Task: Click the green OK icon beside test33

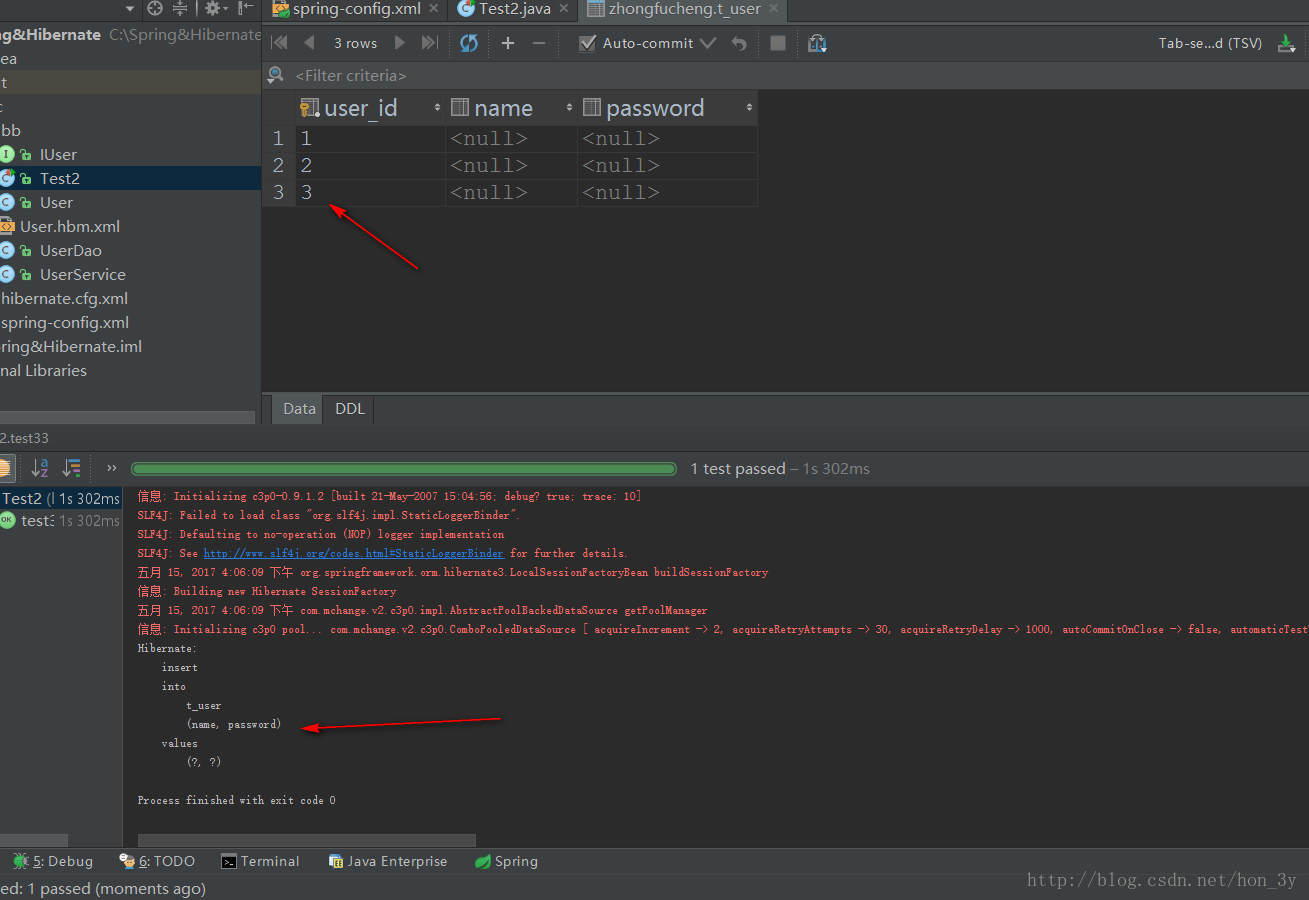Action: 7,520
